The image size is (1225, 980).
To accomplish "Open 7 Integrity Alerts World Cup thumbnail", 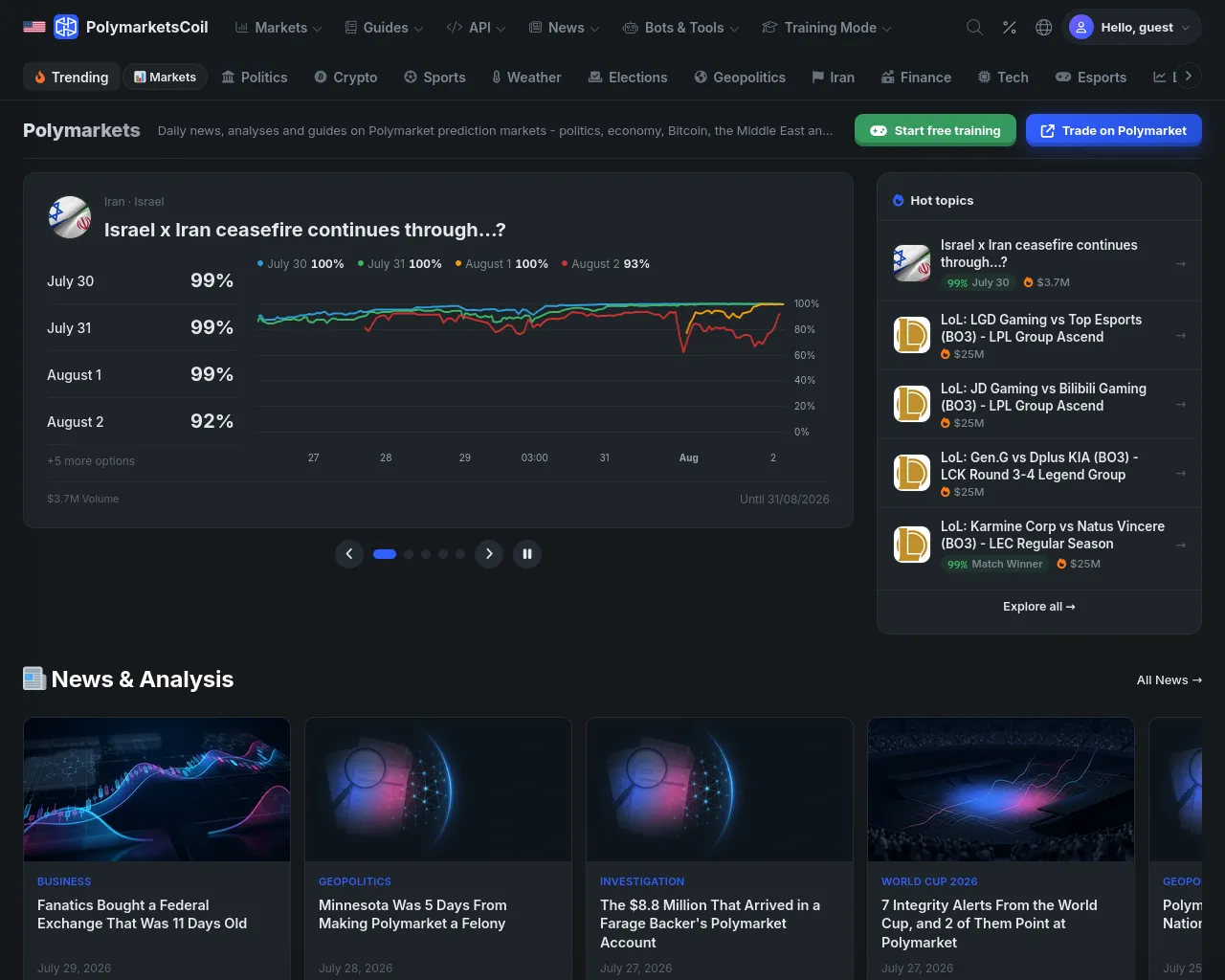I will 1001,790.
